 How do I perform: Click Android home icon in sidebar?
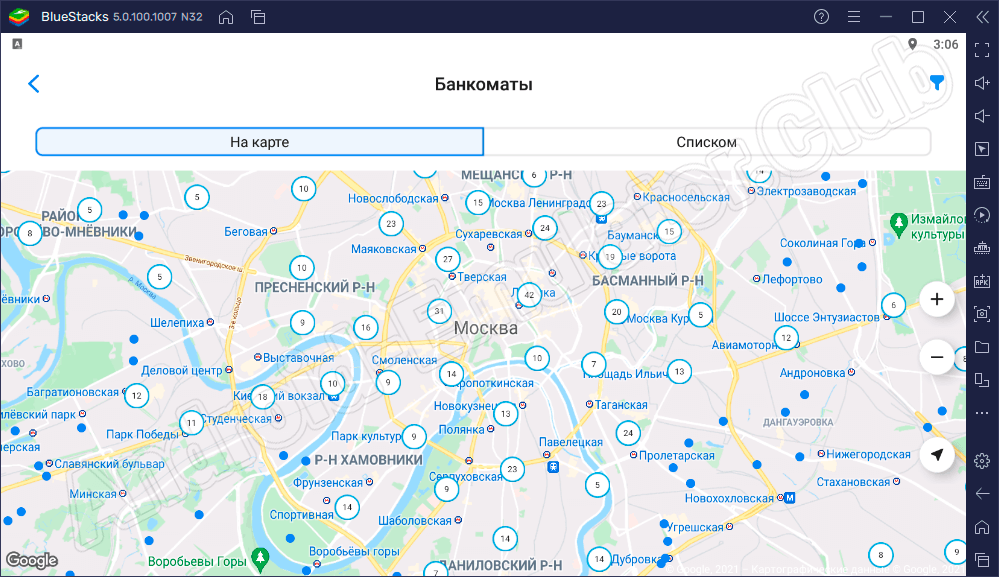coord(982,527)
